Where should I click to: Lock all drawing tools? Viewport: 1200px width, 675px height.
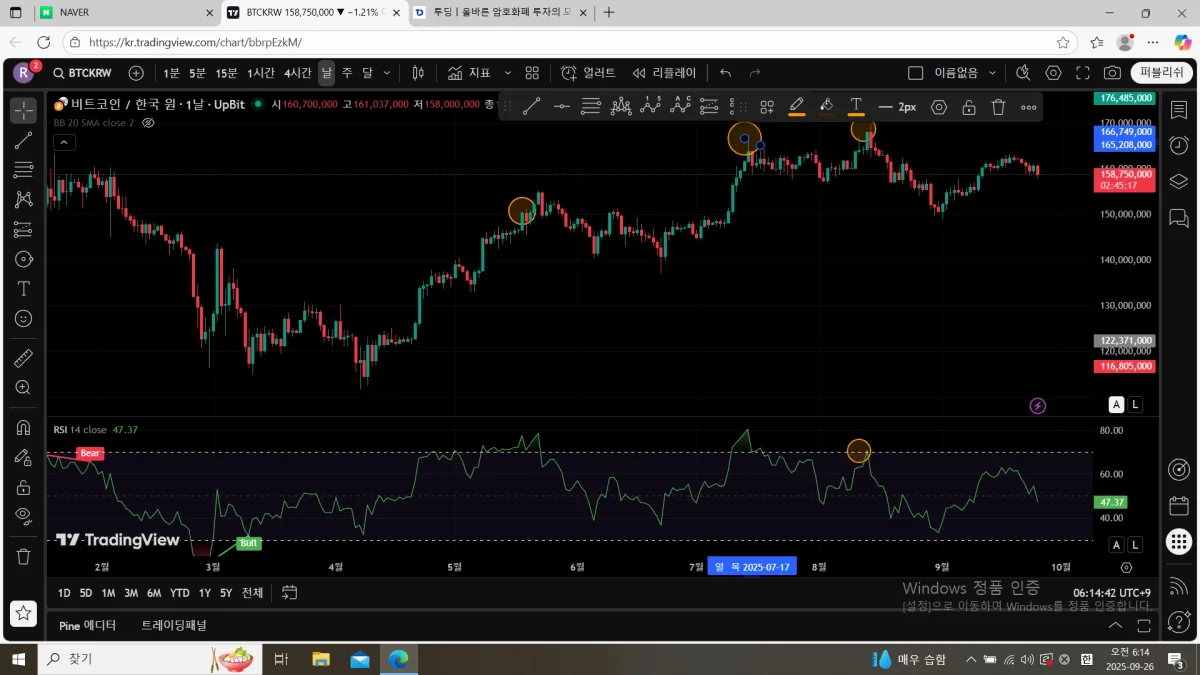coord(23,487)
